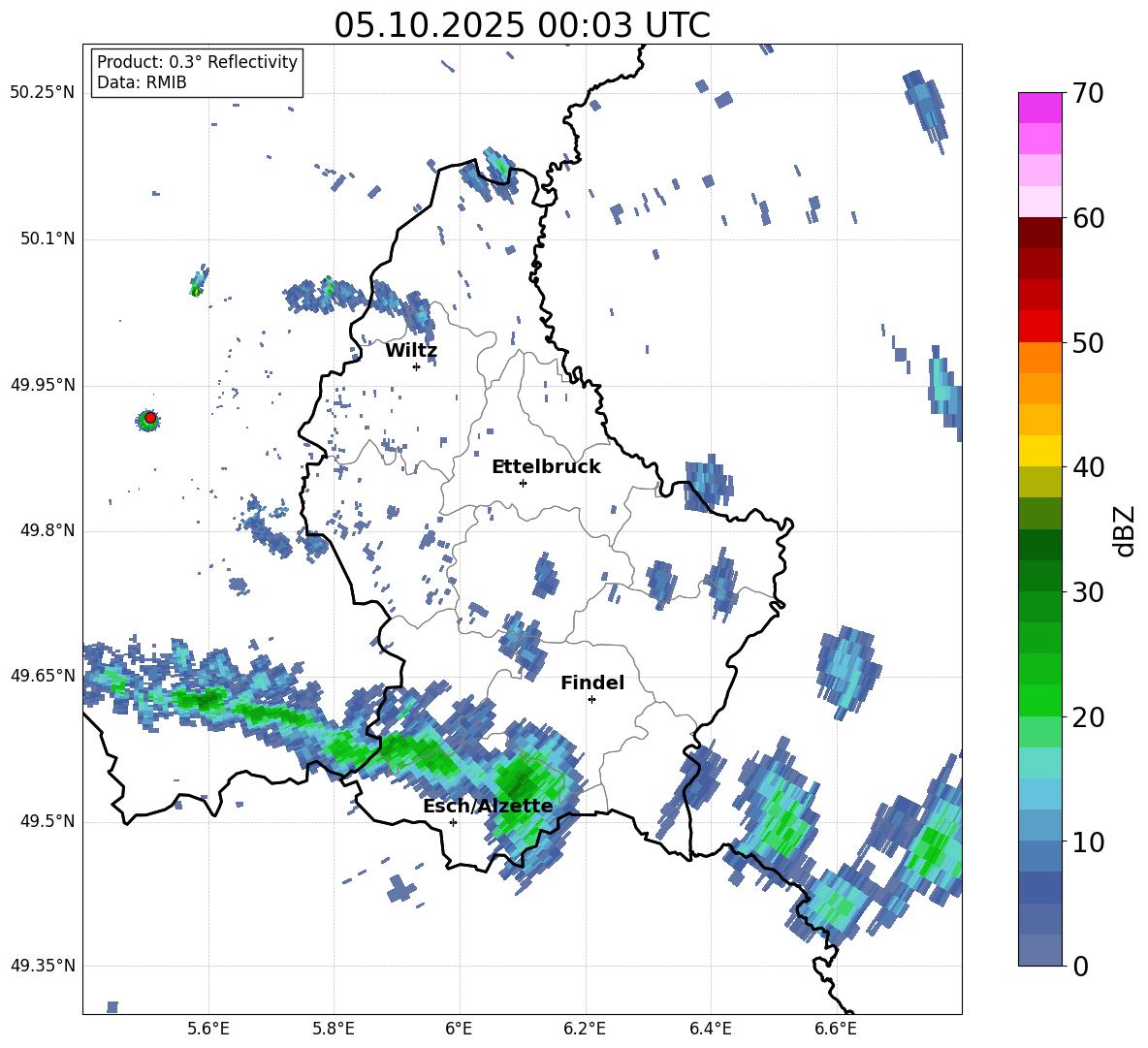Click the 6.6°E longitude label

click(836, 1029)
